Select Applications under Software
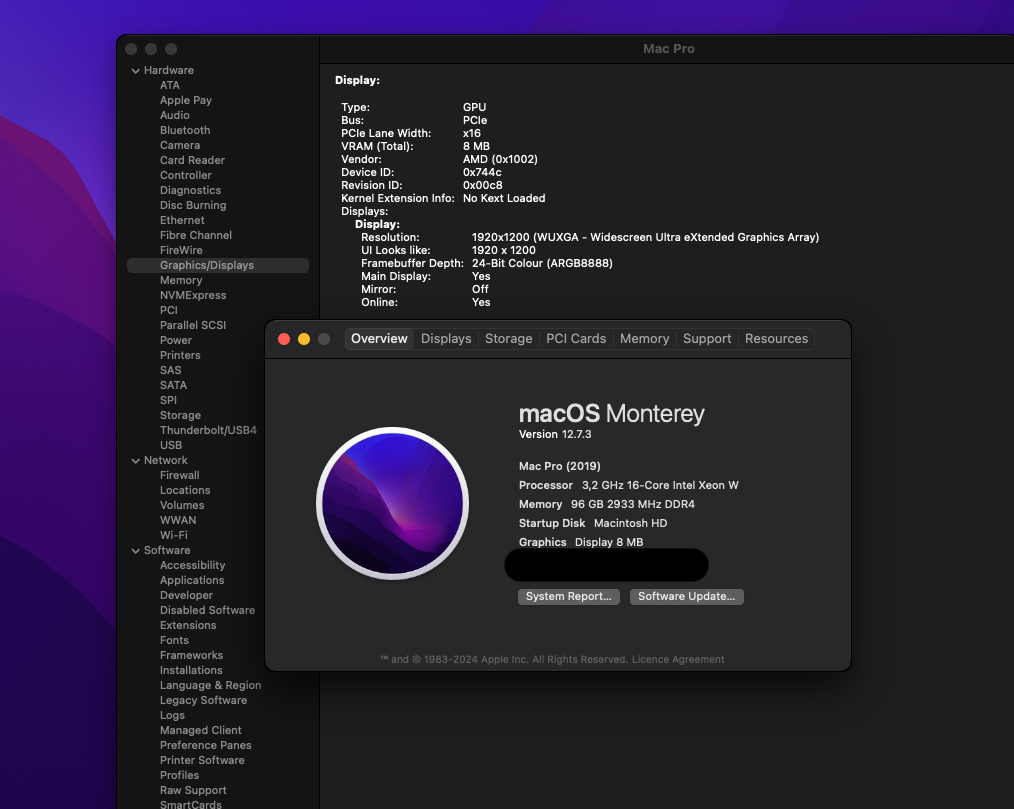This screenshot has height=809, width=1014. 192,580
